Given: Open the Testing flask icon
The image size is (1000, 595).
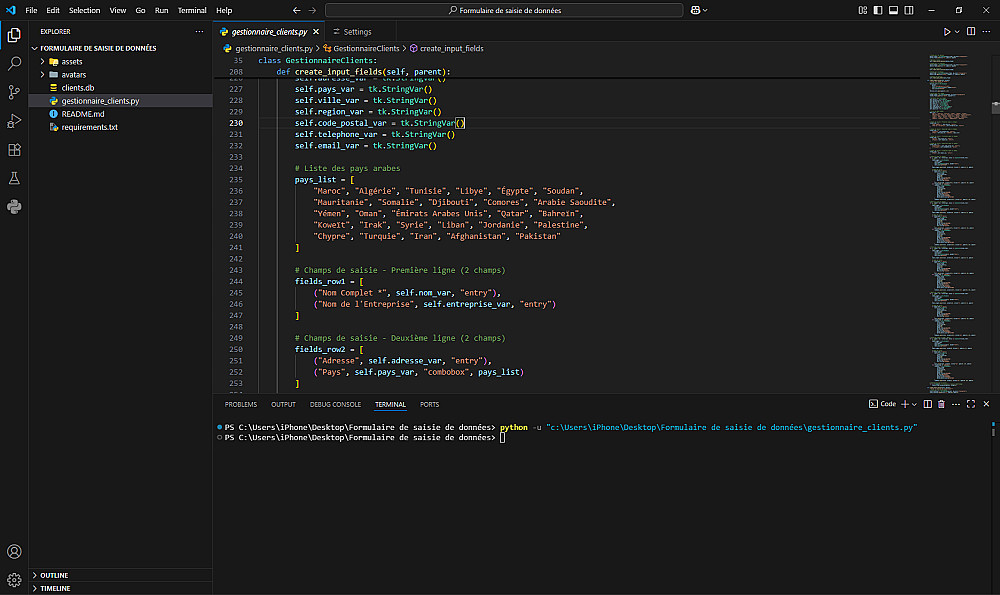Looking at the screenshot, I should (14, 178).
